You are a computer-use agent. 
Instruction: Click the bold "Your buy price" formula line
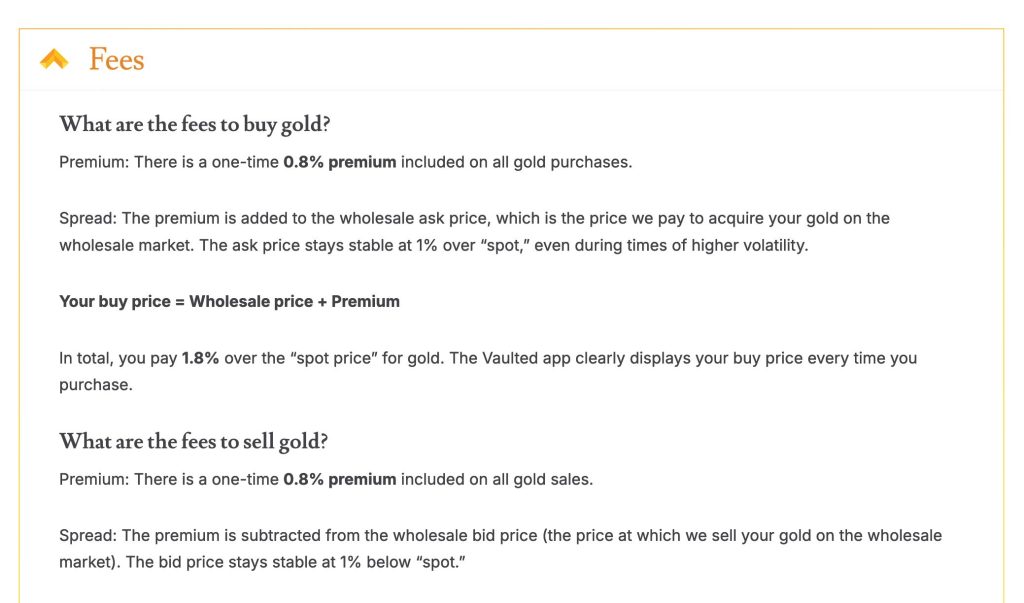click(229, 301)
